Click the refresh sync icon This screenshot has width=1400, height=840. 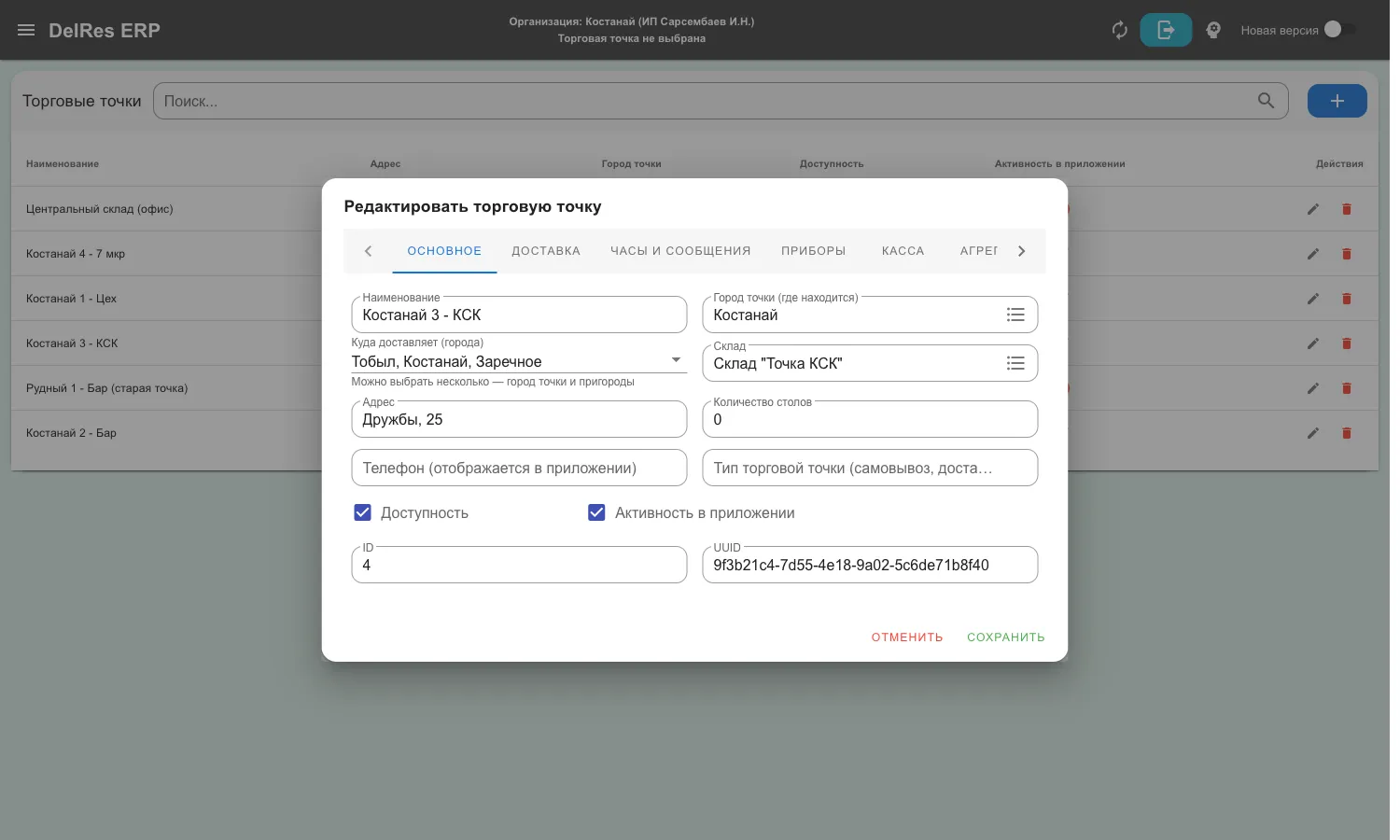click(1120, 30)
